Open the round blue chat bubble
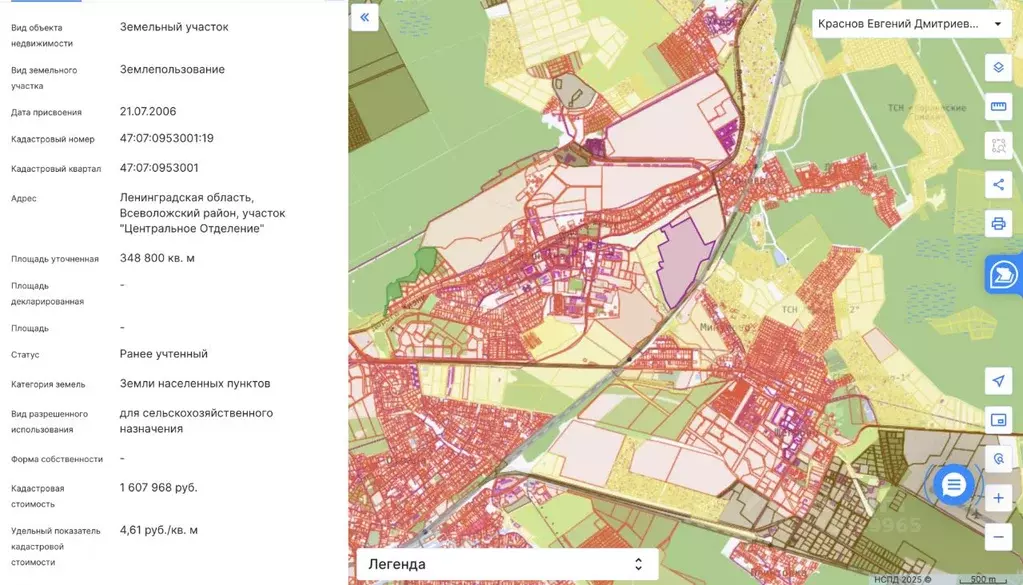Viewport: 1023px width, 585px height. tap(953, 485)
